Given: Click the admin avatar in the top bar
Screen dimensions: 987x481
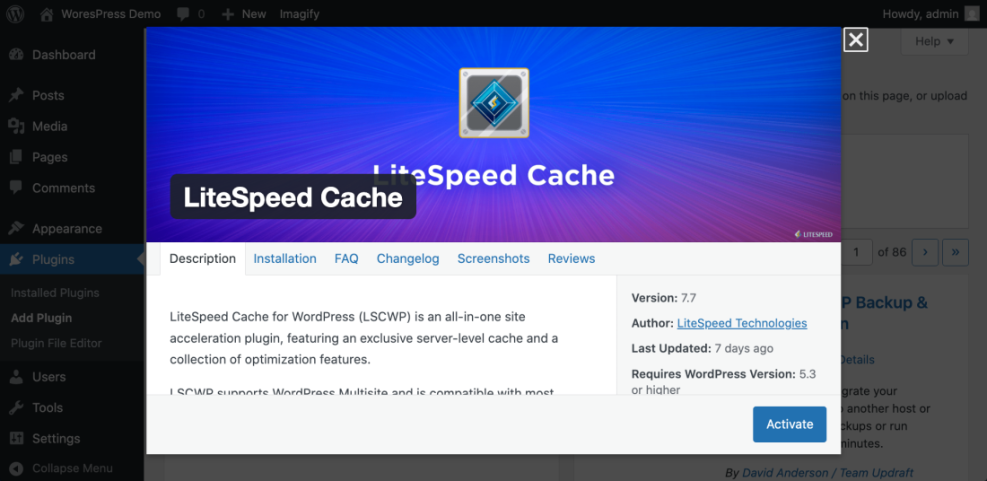Looking at the screenshot, I should tap(972, 14).
